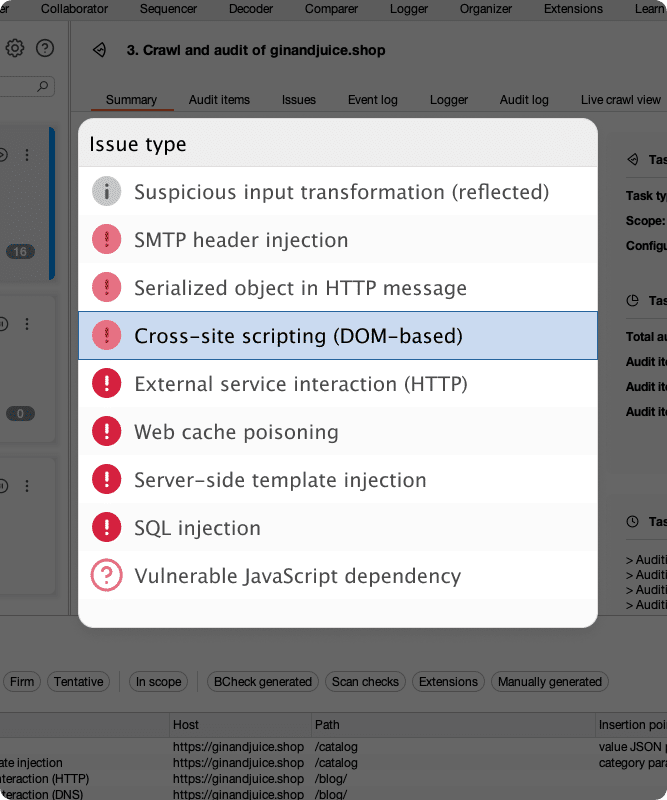Select Server-side template injection issue type
Screen dimensions: 667x800
pyautogui.click(x=280, y=480)
